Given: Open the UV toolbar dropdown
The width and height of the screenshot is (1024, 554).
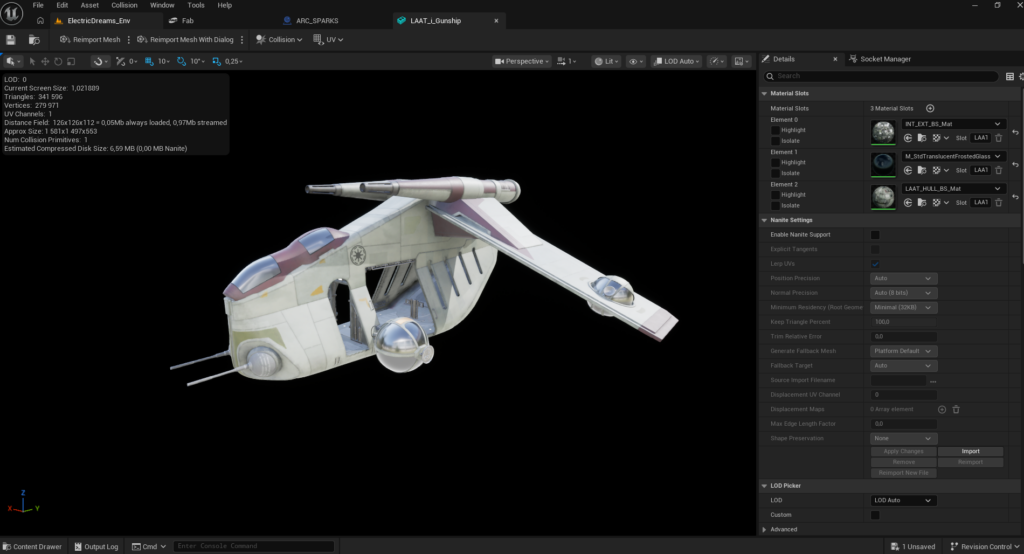Looking at the screenshot, I should click(x=328, y=40).
